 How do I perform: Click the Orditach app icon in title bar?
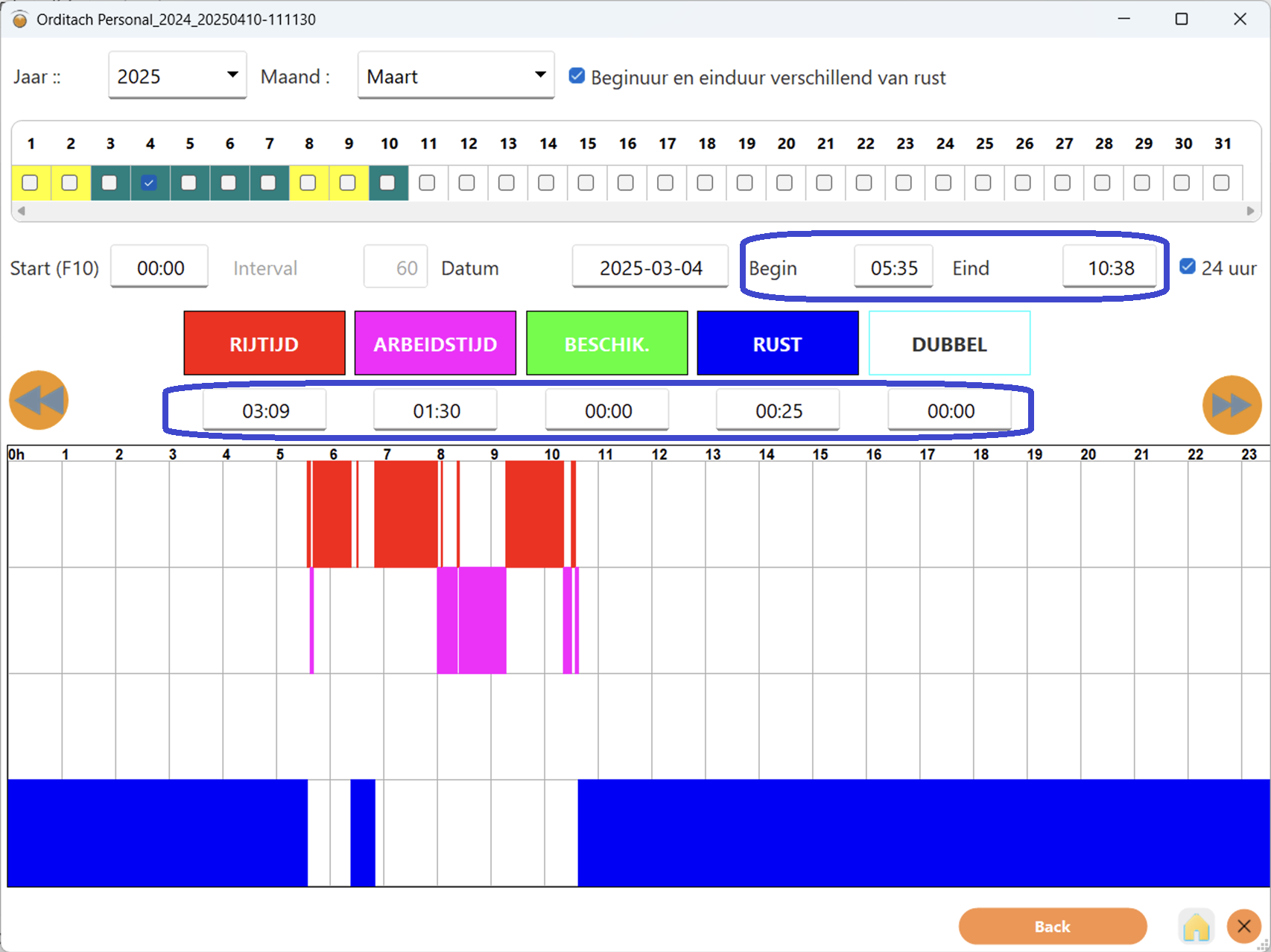(x=19, y=19)
